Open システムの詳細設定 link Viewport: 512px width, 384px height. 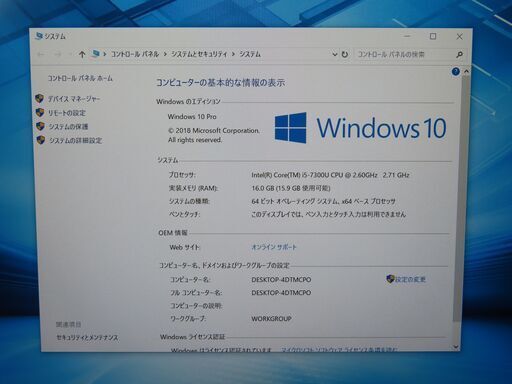pyautogui.click(x=75, y=141)
